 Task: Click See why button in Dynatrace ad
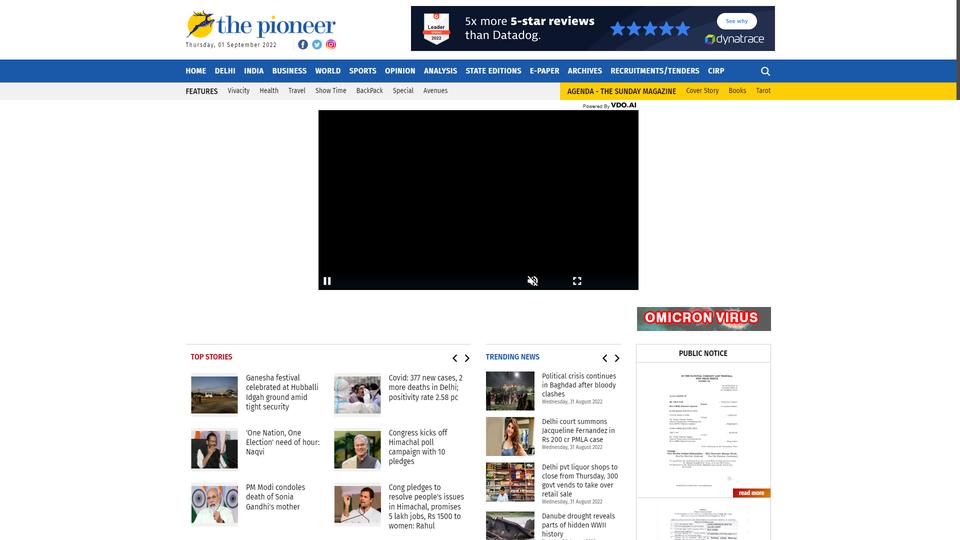pos(737,21)
